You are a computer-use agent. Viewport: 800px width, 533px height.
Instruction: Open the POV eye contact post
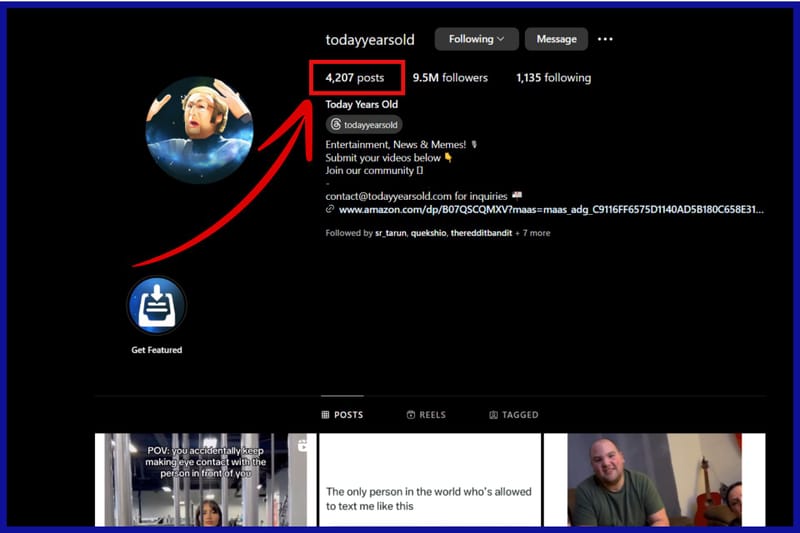coord(206,480)
